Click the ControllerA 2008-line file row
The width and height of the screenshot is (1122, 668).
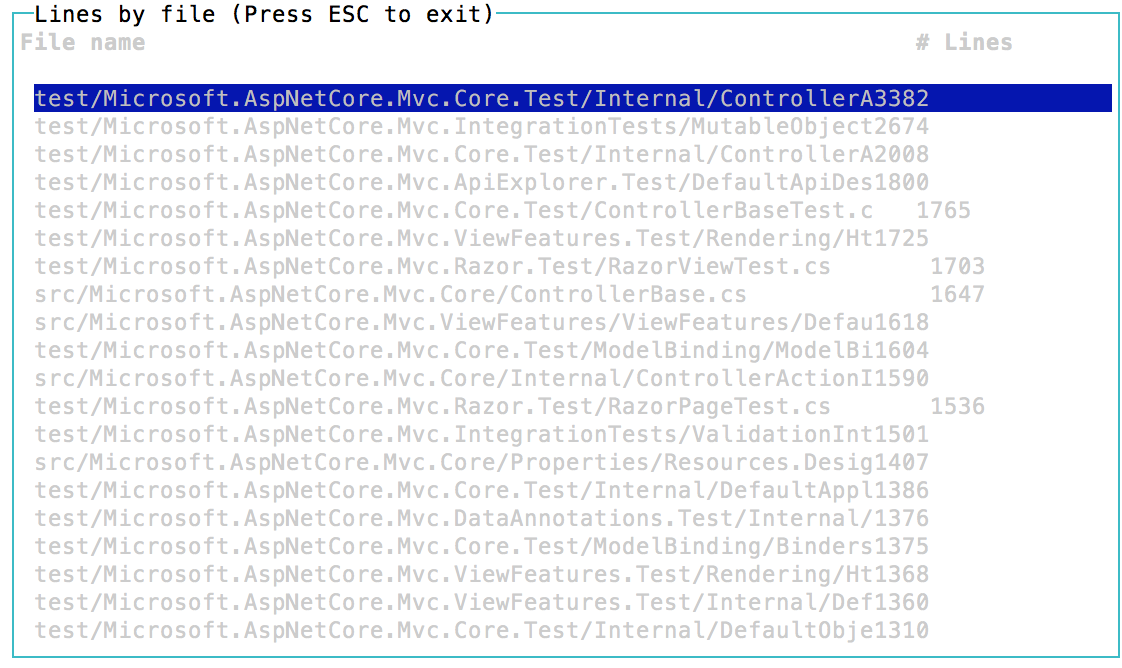(x=572, y=154)
